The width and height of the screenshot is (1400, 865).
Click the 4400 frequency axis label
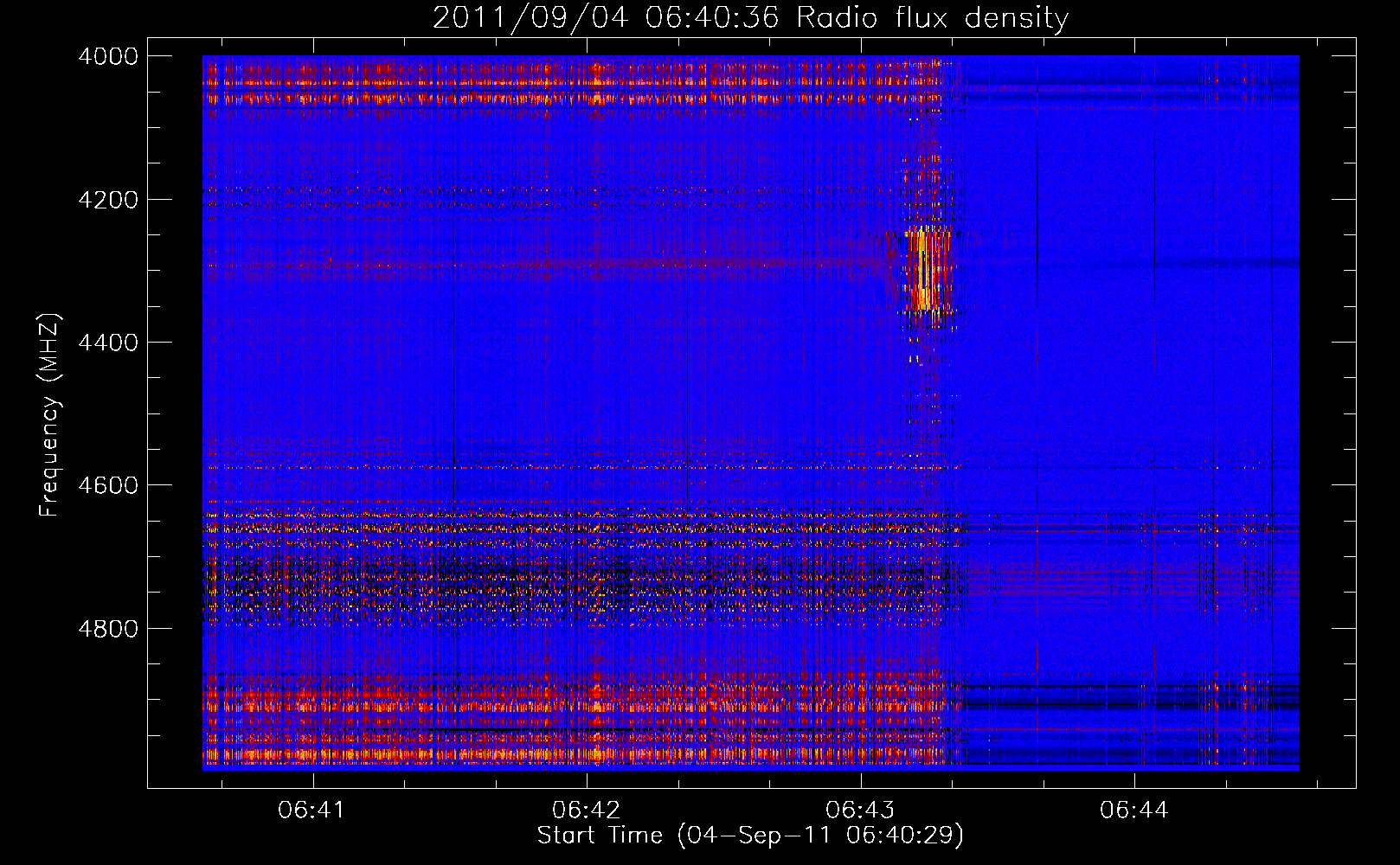pos(108,343)
